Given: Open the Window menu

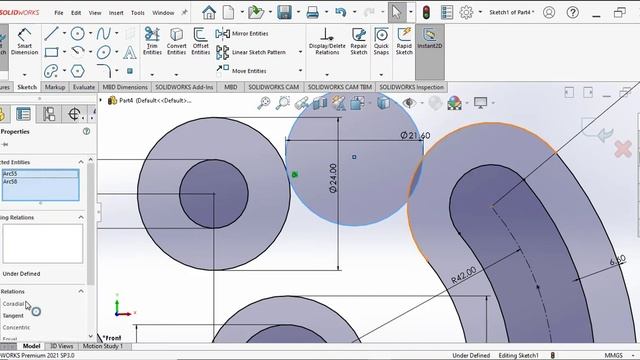Looking at the screenshot, I should pos(163,13).
